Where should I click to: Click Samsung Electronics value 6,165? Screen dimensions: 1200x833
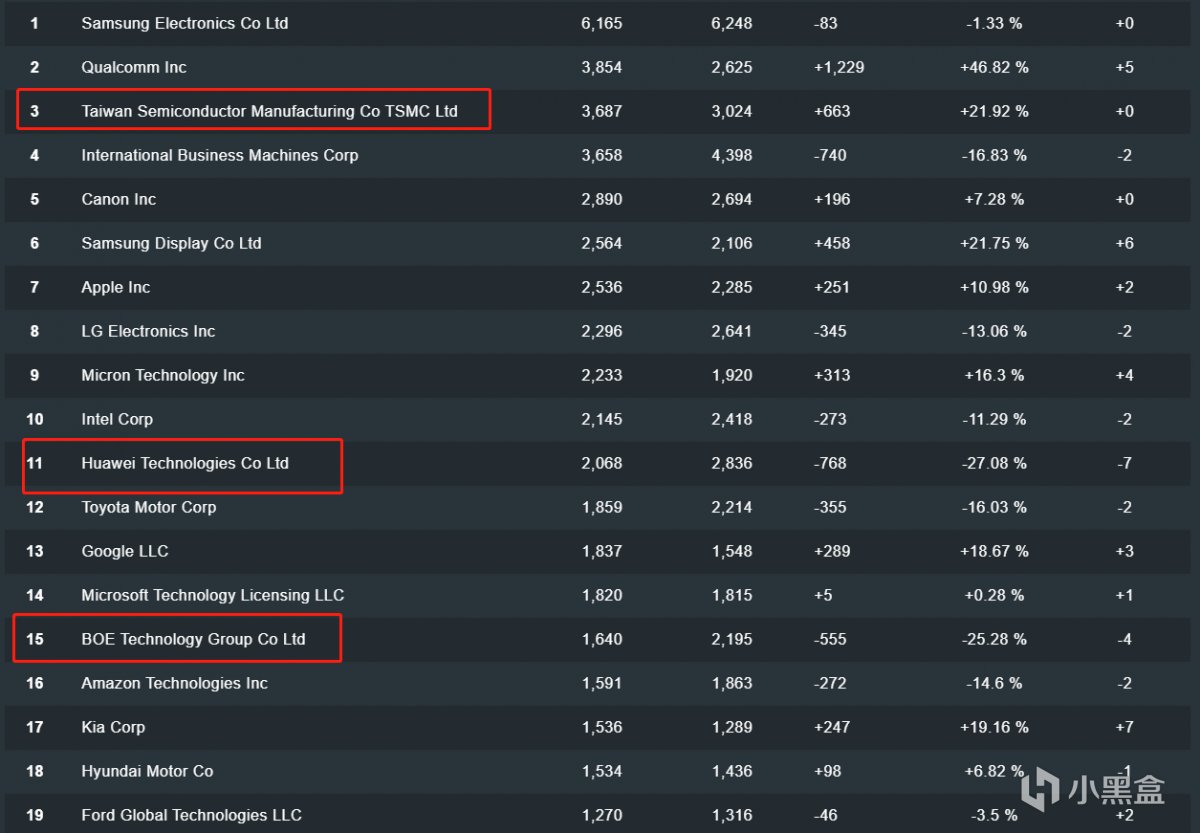[601, 23]
